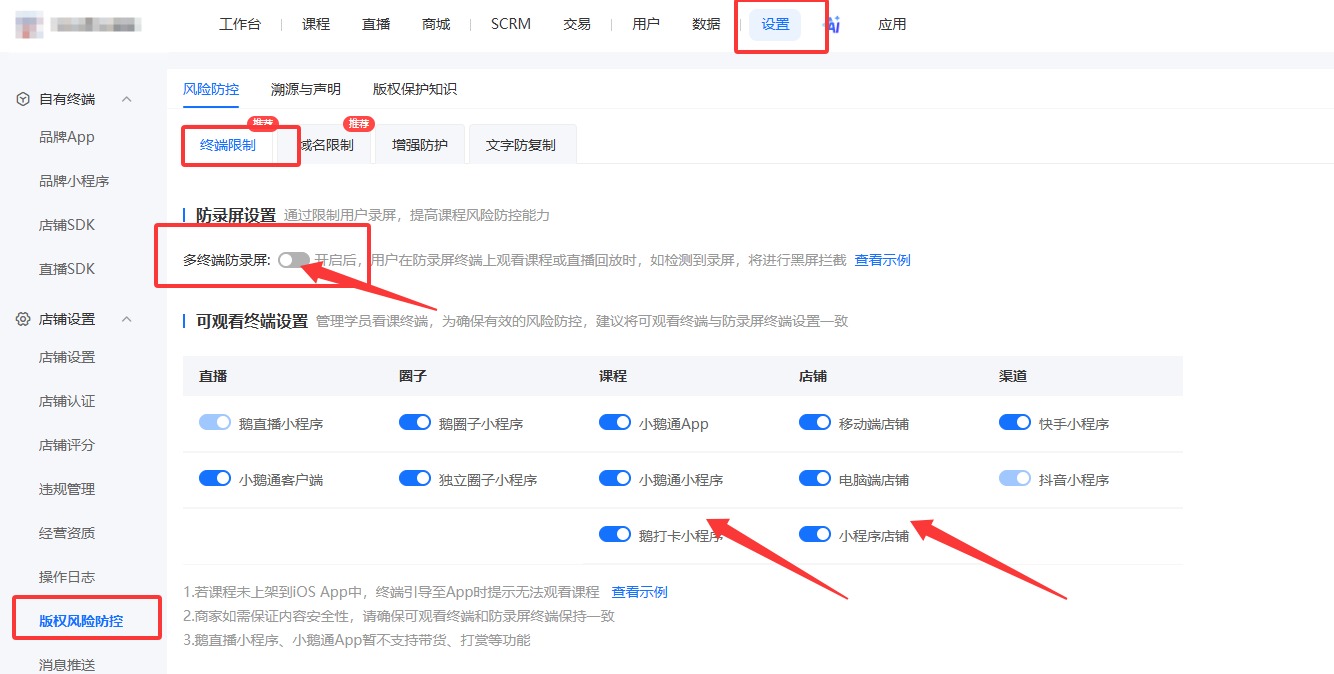The image size is (1334, 674).
Task: Click the 圈子 column header
Action: tap(413, 376)
